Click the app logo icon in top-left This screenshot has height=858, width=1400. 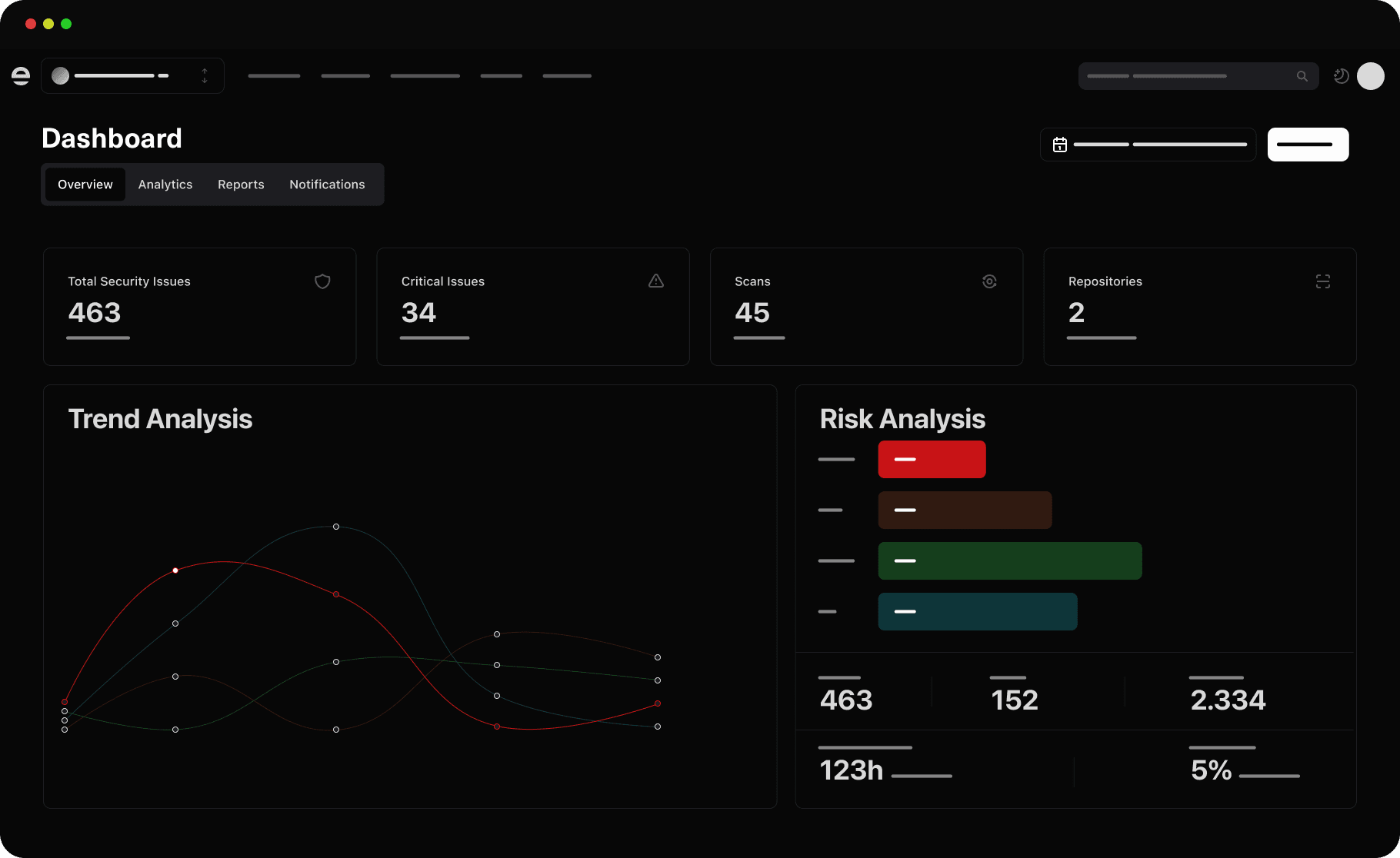tap(21, 75)
